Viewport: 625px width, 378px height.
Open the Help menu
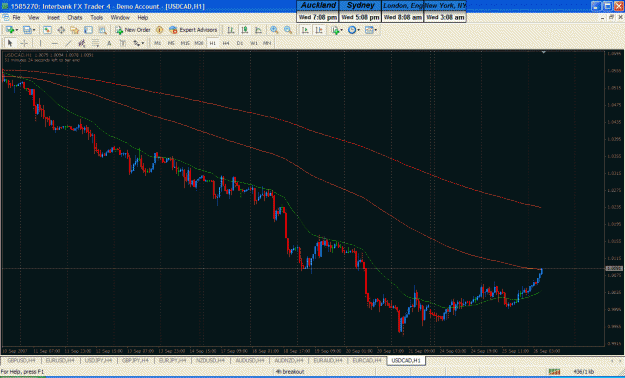coord(143,18)
